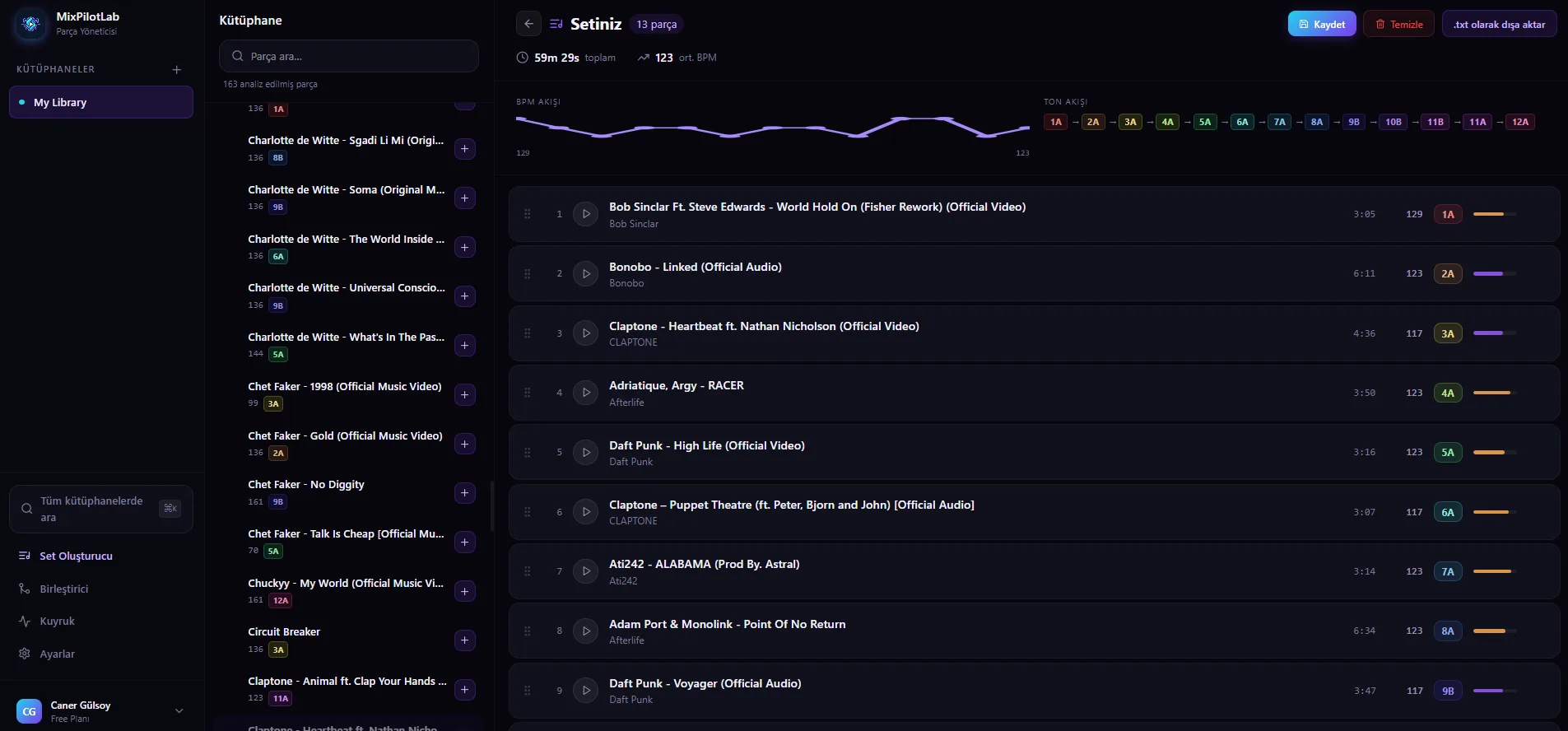Go back with the arrow button
Screen dimensions: 1568x731
click(528, 24)
